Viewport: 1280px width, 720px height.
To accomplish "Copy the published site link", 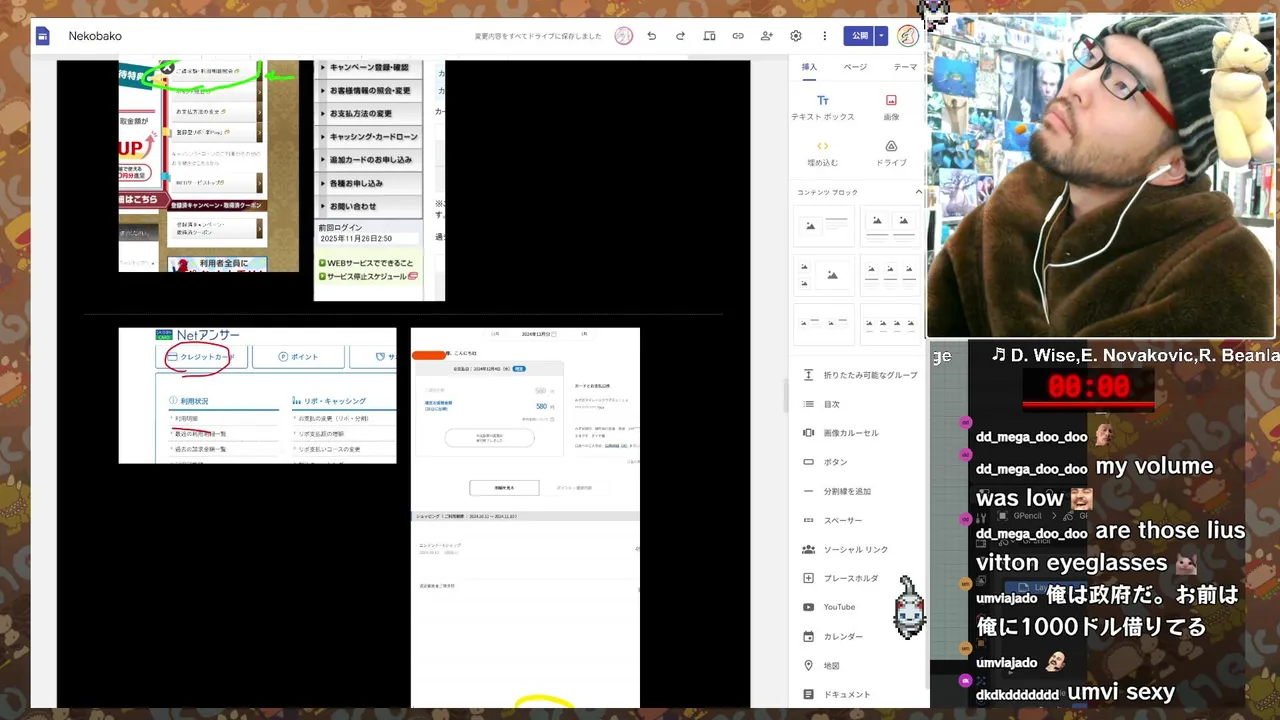I will [x=738, y=36].
